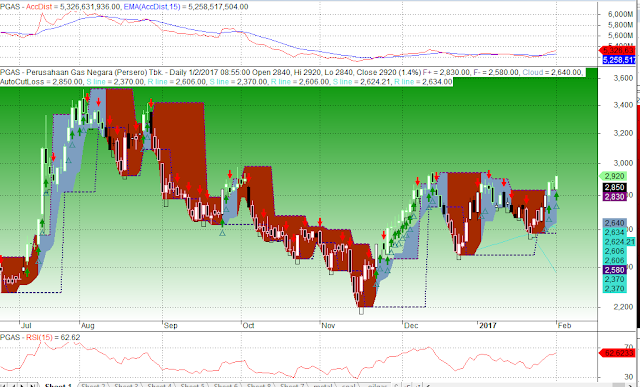Click the Aug label on date axis
The width and height of the screenshot is (640, 387).
pyautogui.click(x=88, y=325)
